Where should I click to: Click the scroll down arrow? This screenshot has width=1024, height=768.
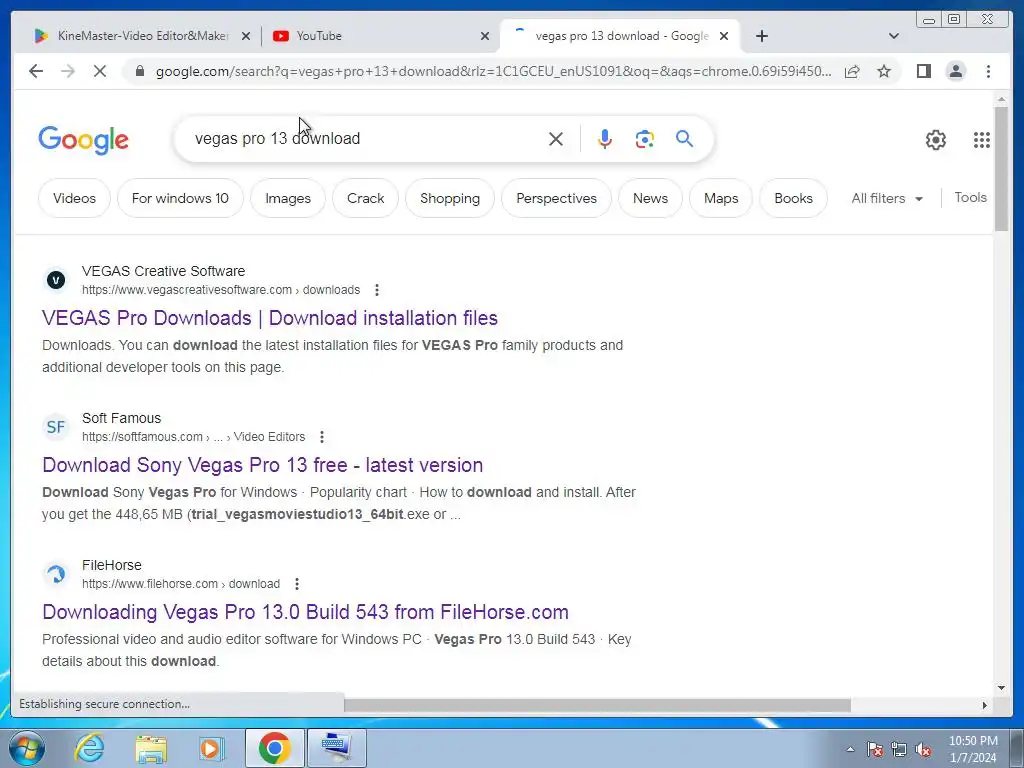(1001, 688)
